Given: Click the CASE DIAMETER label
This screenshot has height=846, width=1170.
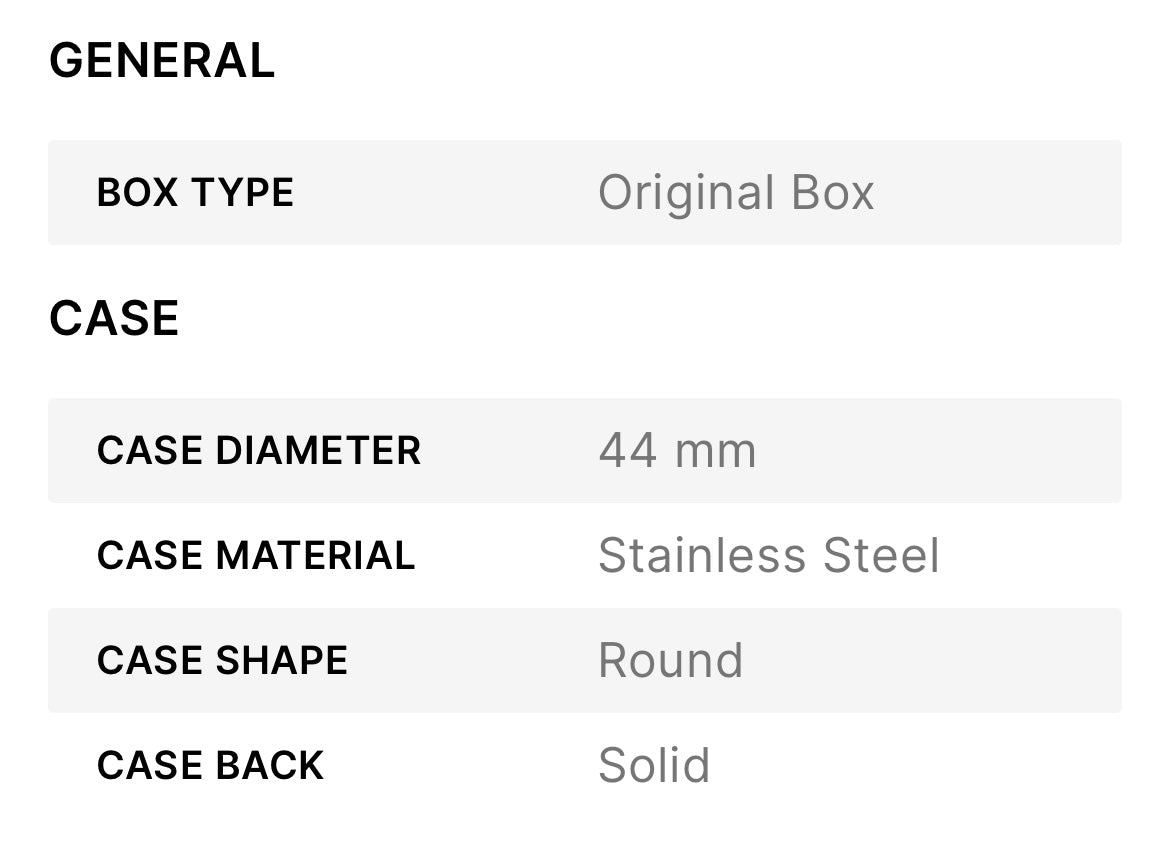Looking at the screenshot, I should (x=259, y=451).
